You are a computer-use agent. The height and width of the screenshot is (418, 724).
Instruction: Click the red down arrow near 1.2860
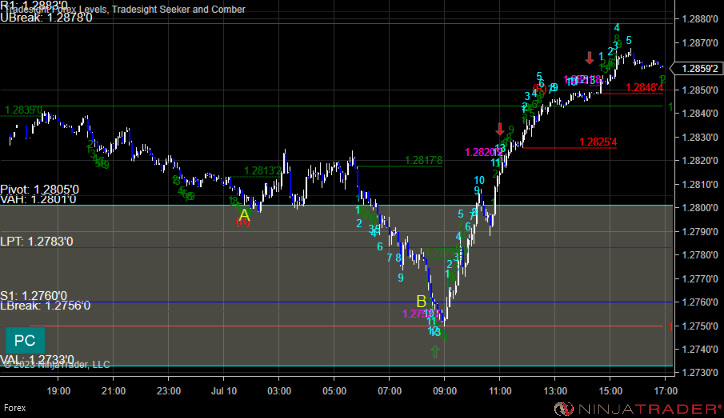pyautogui.click(x=590, y=58)
